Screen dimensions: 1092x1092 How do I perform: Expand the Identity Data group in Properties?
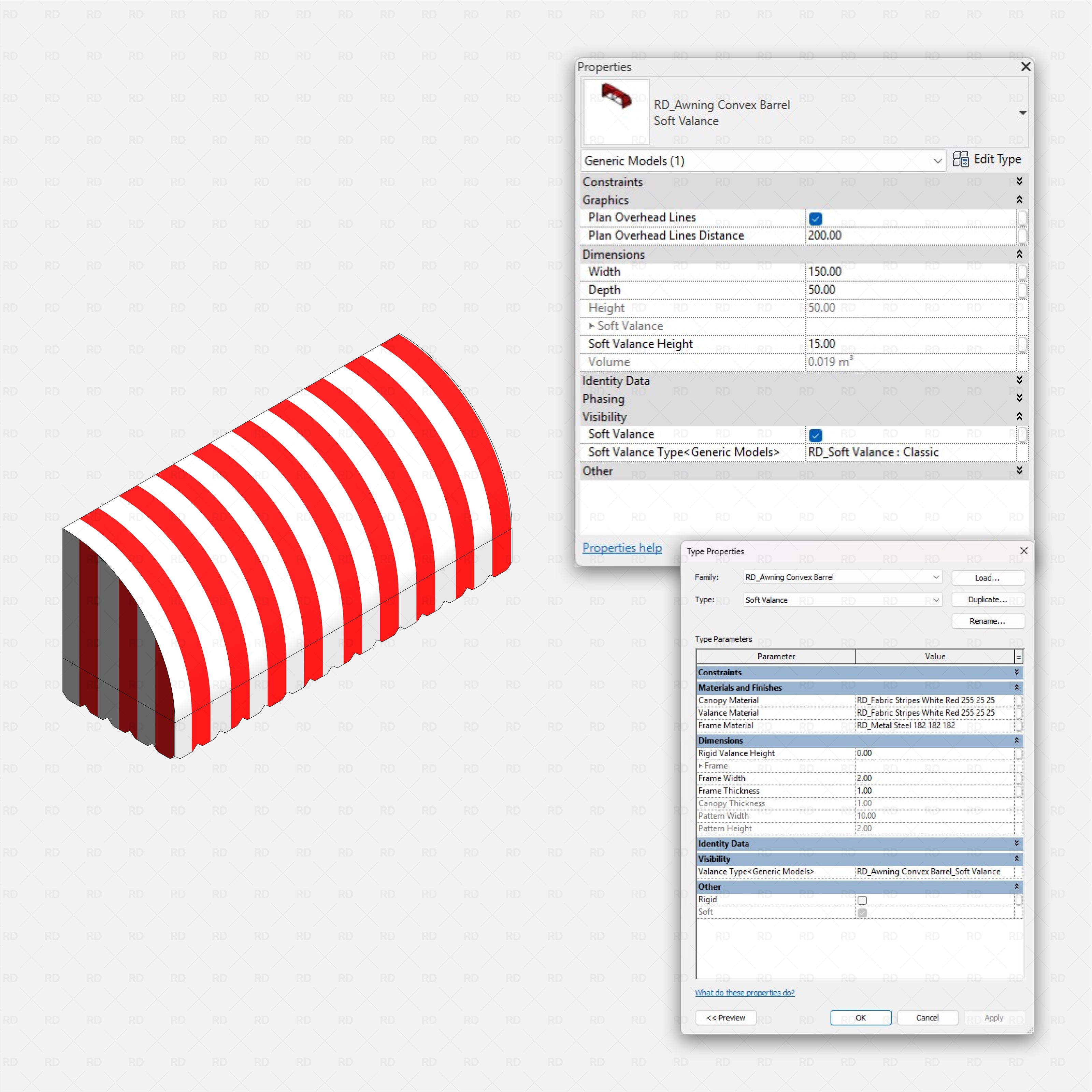tap(1019, 380)
